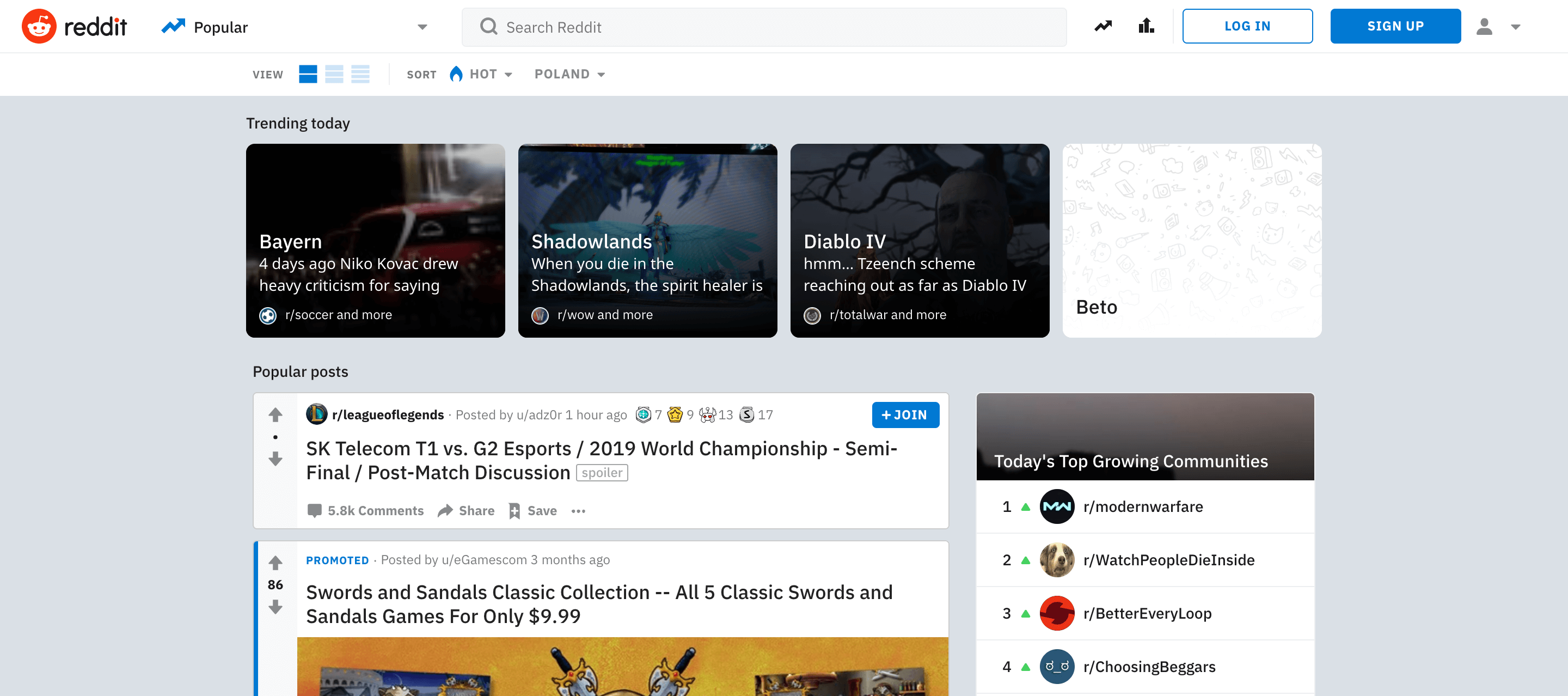Open the Diablo IV trending card
The height and width of the screenshot is (696, 1568).
click(919, 241)
